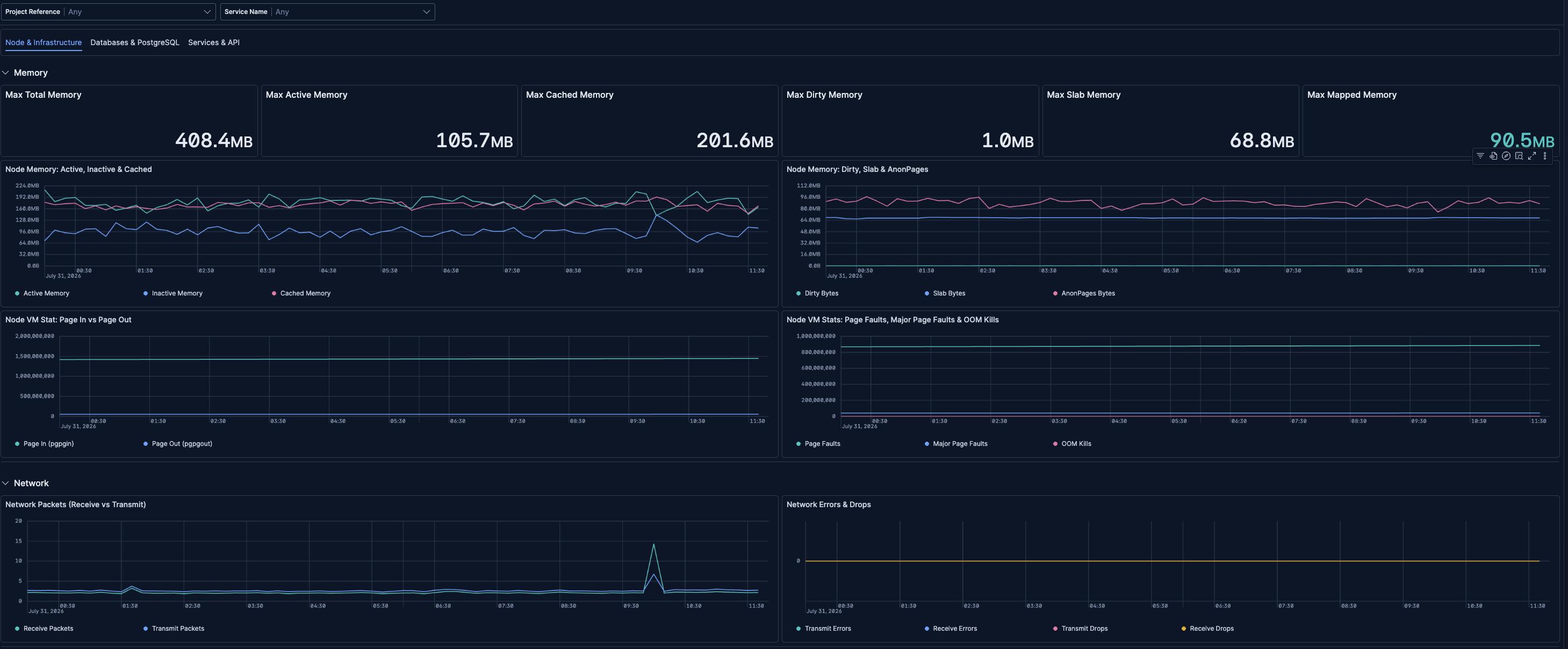Toggle OOM Kills legend entry

pyautogui.click(x=1073, y=444)
